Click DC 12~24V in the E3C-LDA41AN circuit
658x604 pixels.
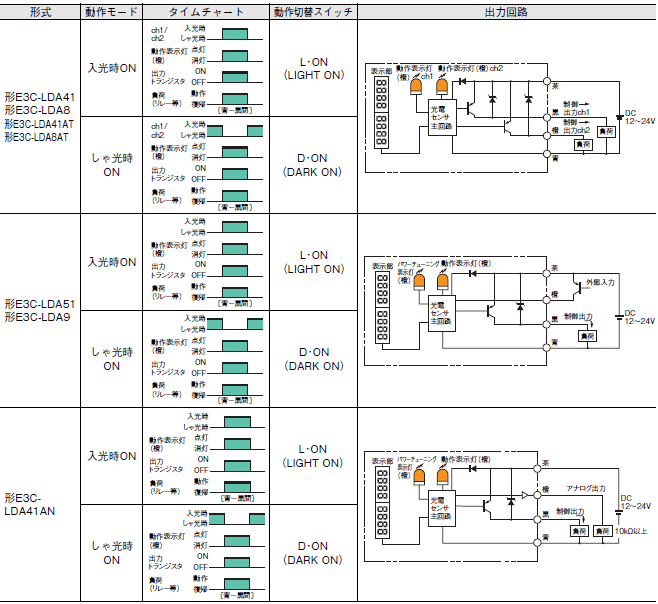click(x=636, y=502)
